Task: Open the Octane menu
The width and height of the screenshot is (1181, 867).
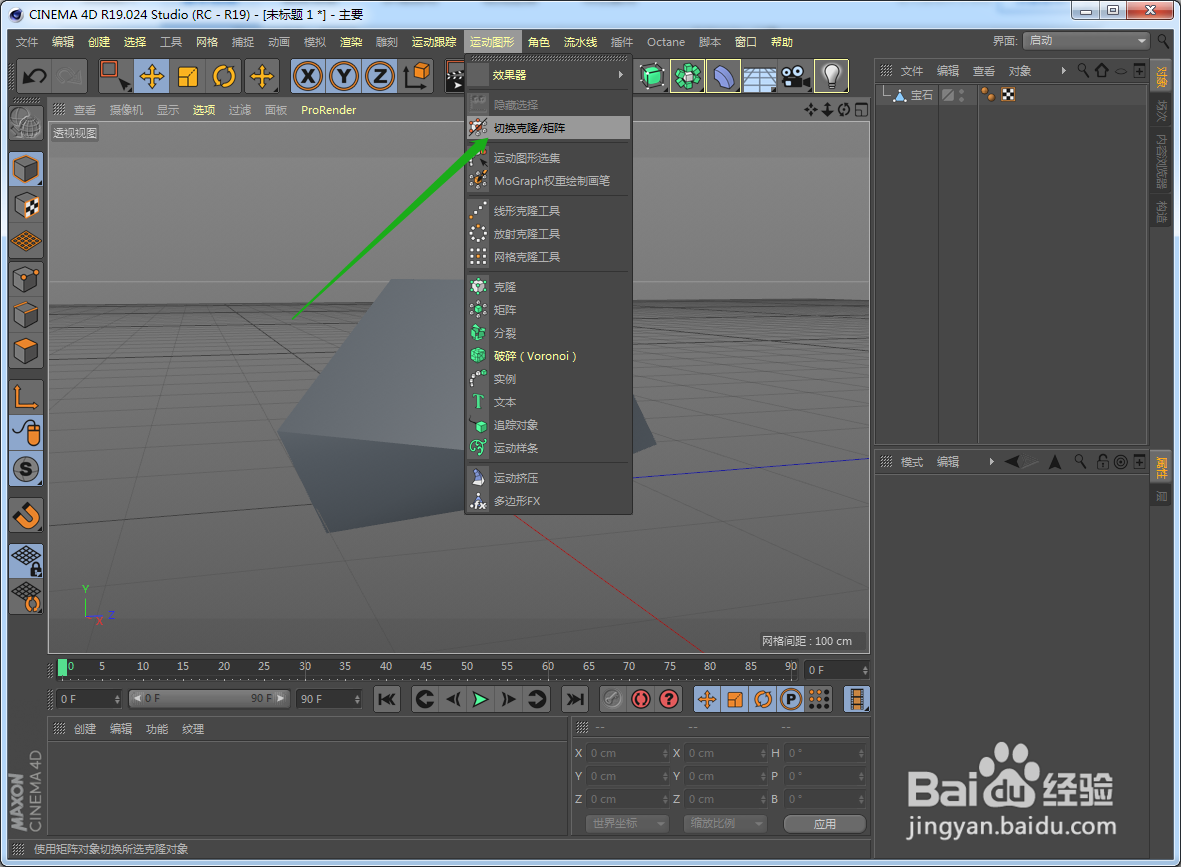Action: (x=666, y=42)
